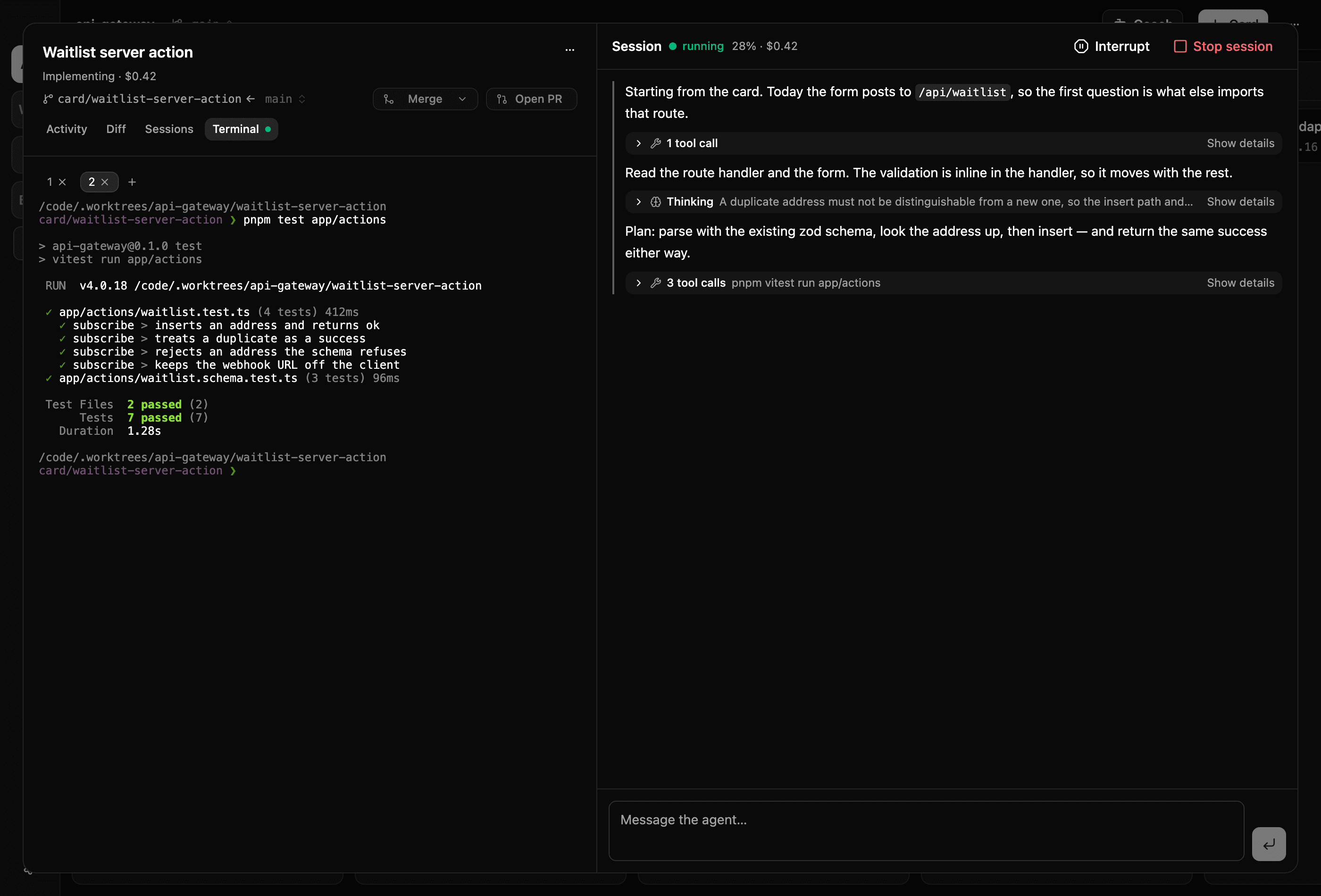
Task: Click the branch name card/waitlist-server-action in header
Action: (150, 99)
